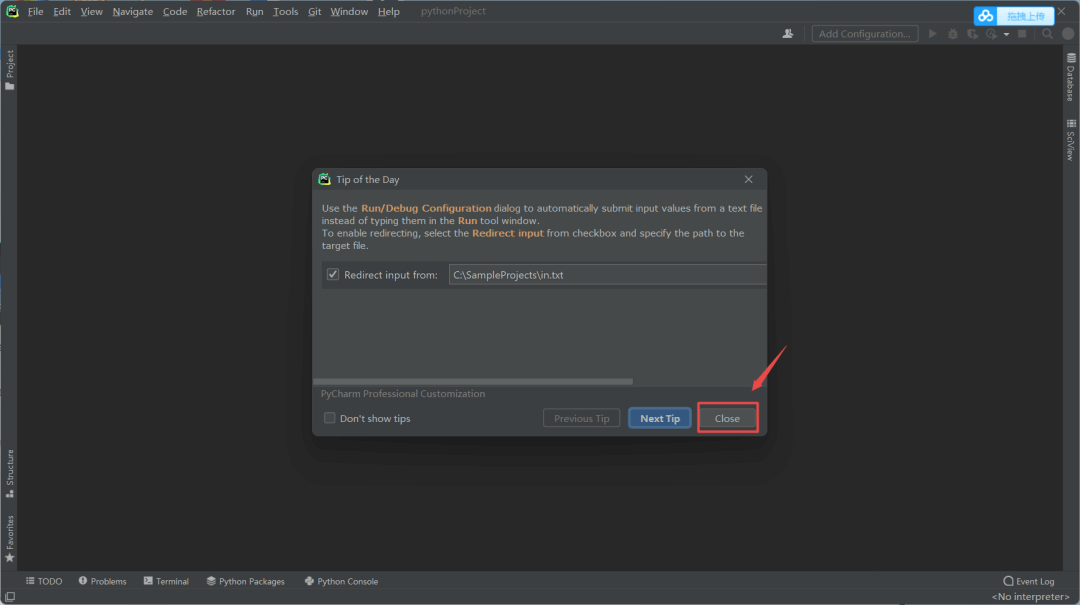Expand the profiler run dropdown arrow
The height and width of the screenshot is (605, 1080).
tap(1007, 34)
